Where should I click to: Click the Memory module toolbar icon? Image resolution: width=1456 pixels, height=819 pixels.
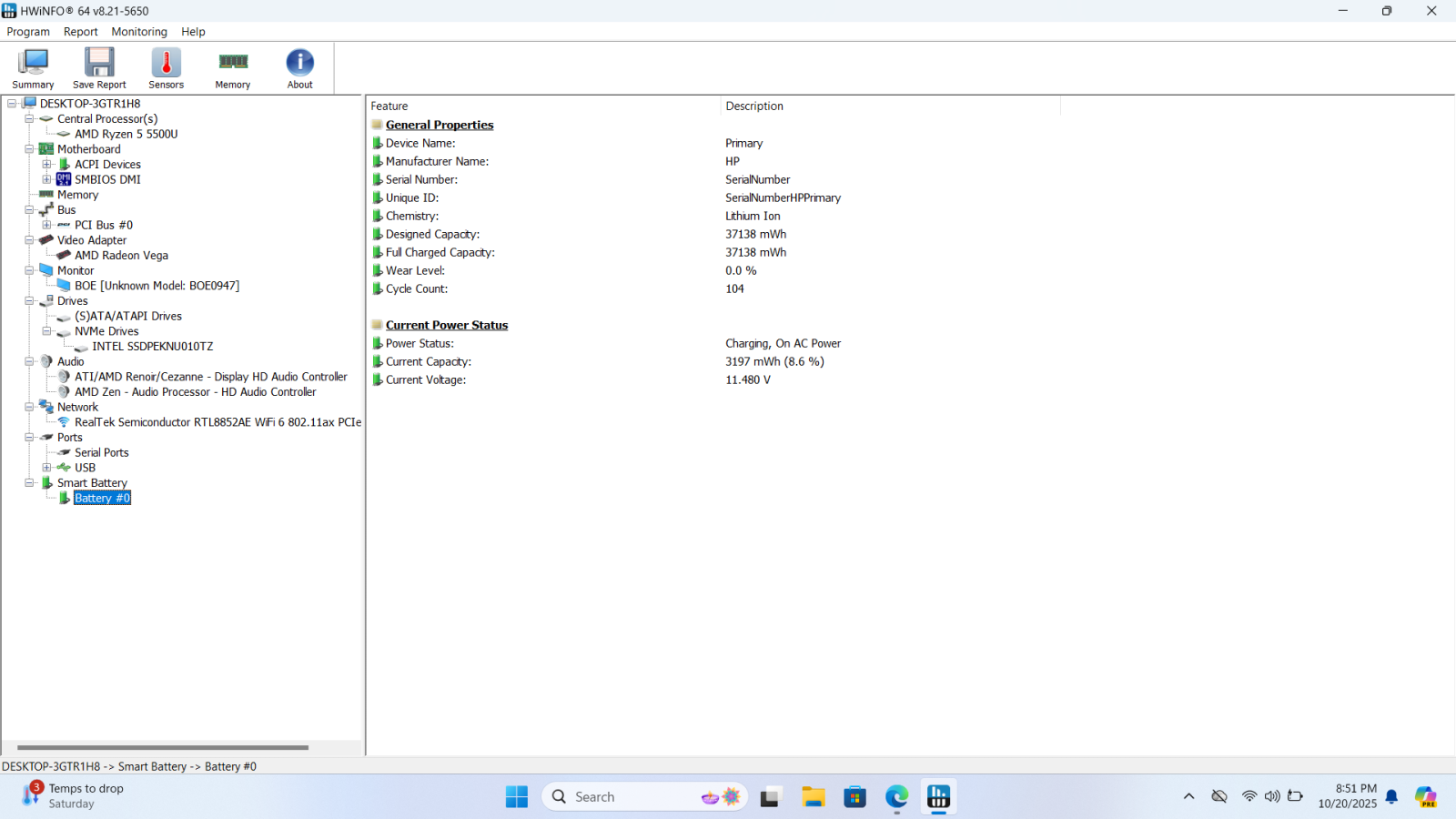pos(233,68)
